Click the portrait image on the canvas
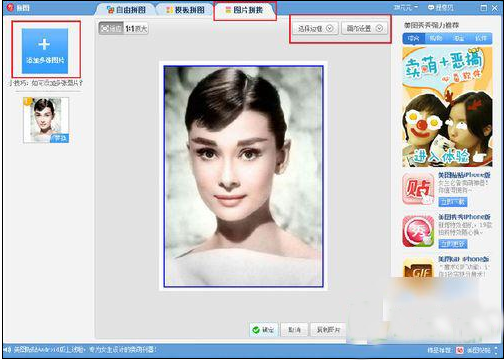 pos(243,176)
